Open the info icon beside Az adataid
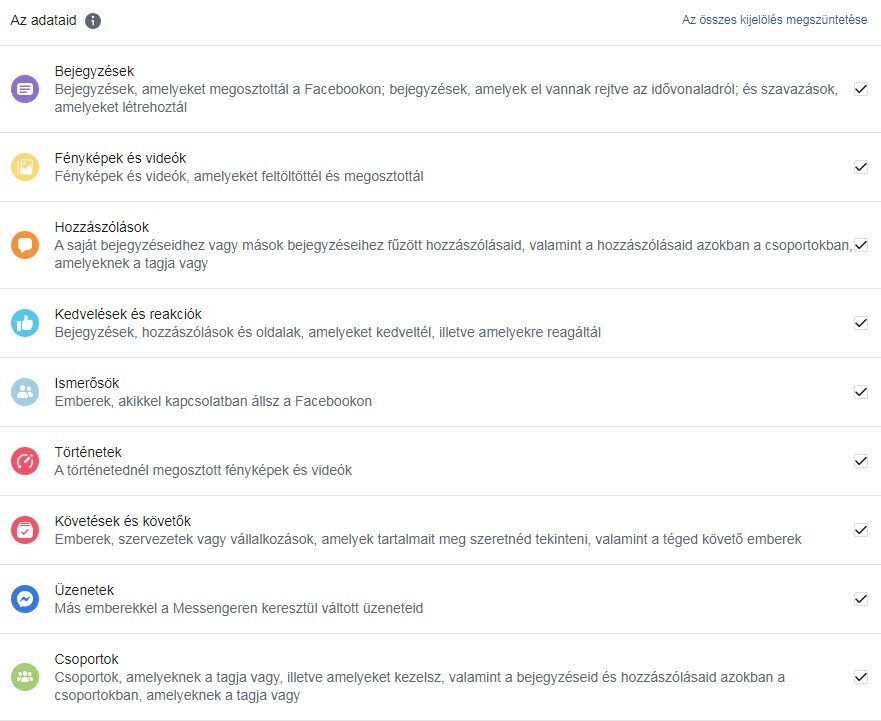This screenshot has width=881, height=721. (x=93, y=21)
